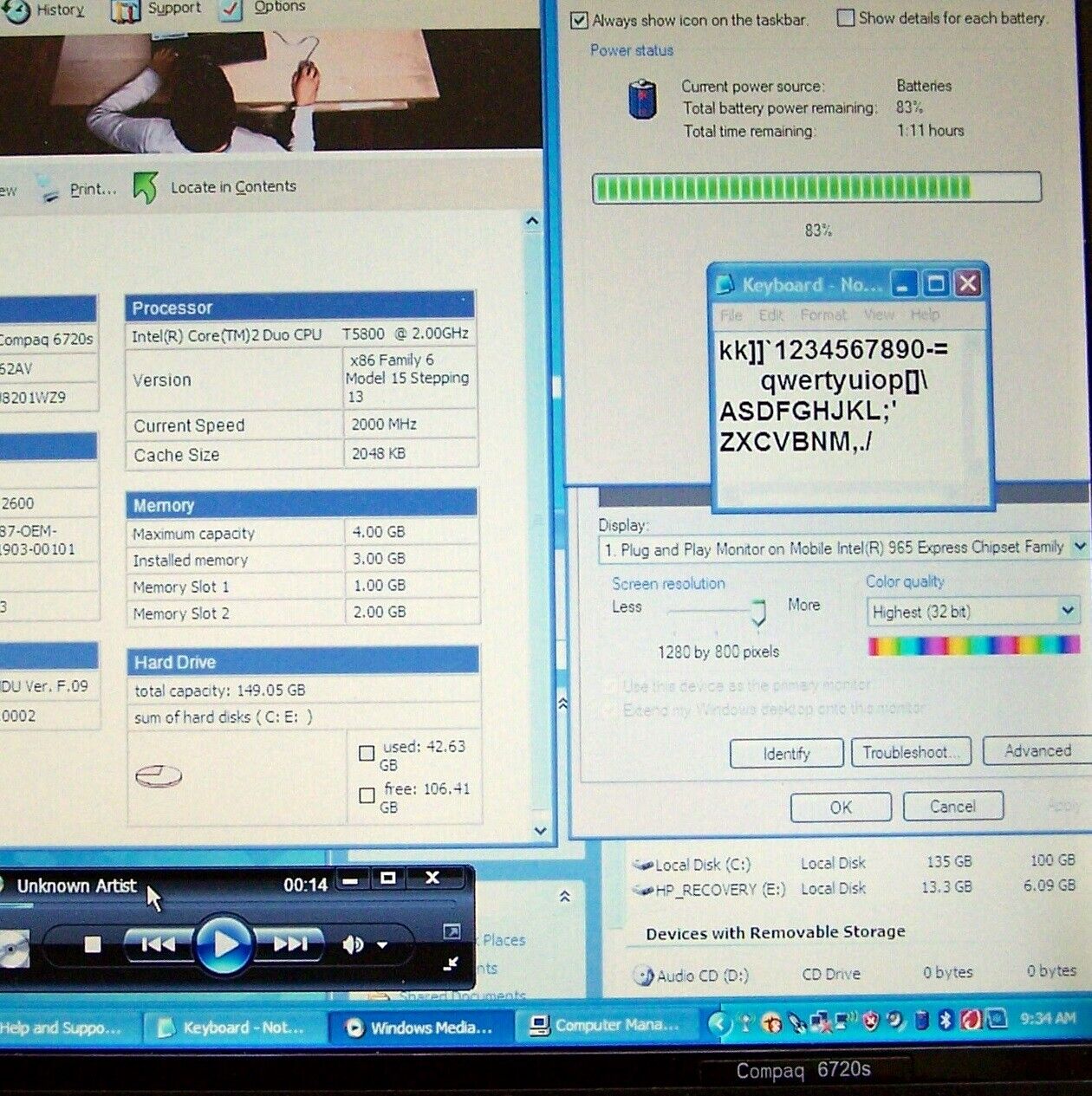Click the Troubleshoot button
The image size is (1092, 1096).
point(911,752)
